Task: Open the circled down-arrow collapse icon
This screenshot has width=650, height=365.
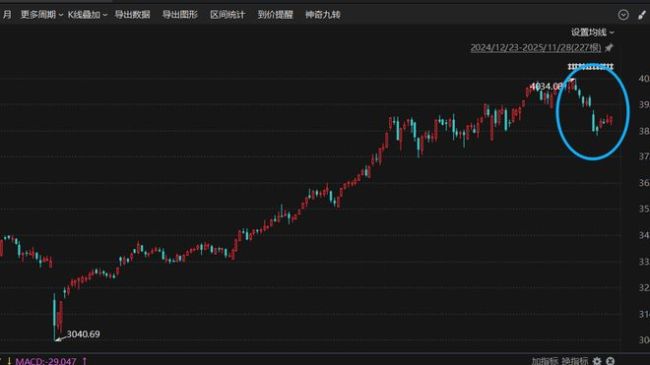Action: coord(623,15)
